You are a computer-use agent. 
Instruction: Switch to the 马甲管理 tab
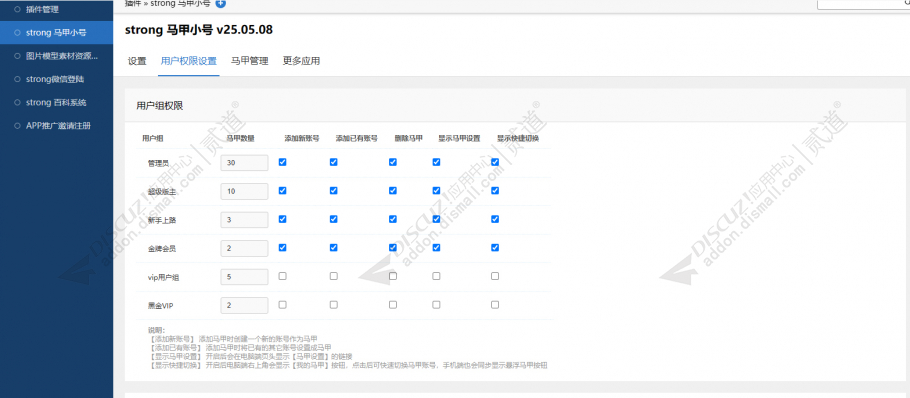(x=250, y=61)
